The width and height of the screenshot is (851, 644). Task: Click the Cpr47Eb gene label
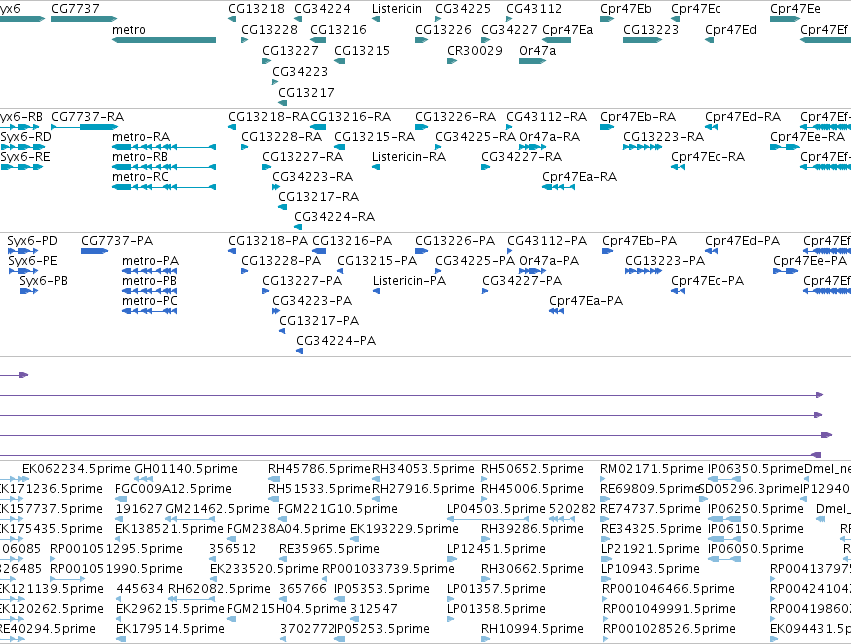626,9
